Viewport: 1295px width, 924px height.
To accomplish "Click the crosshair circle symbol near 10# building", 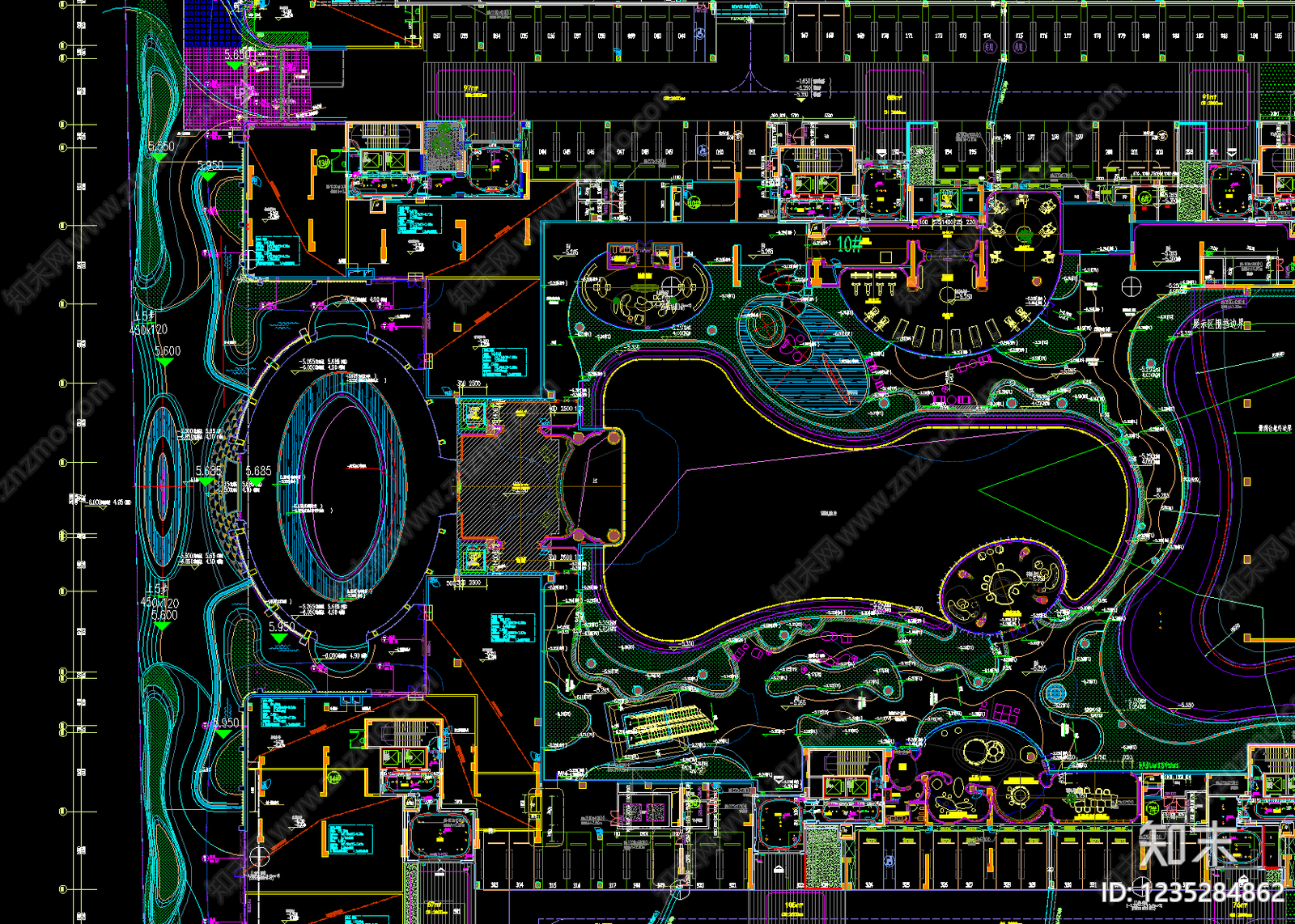I will [x=1131, y=286].
